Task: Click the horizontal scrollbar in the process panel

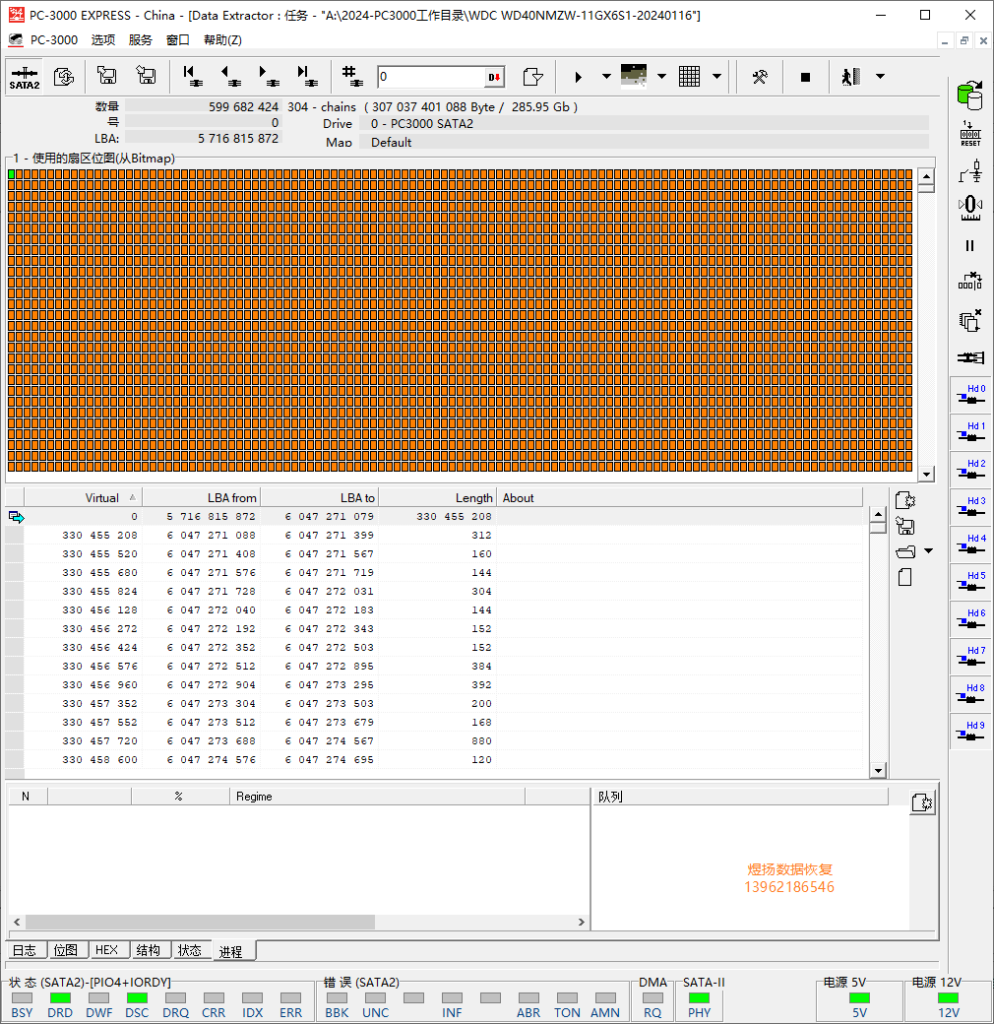Action: click(x=200, y=922)
